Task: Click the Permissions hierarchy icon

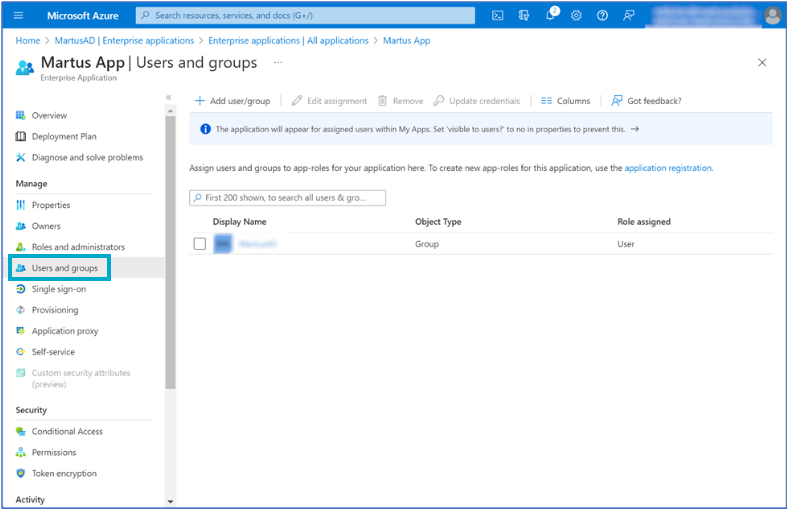Action: pyautogui.click(x=21, y=453)
